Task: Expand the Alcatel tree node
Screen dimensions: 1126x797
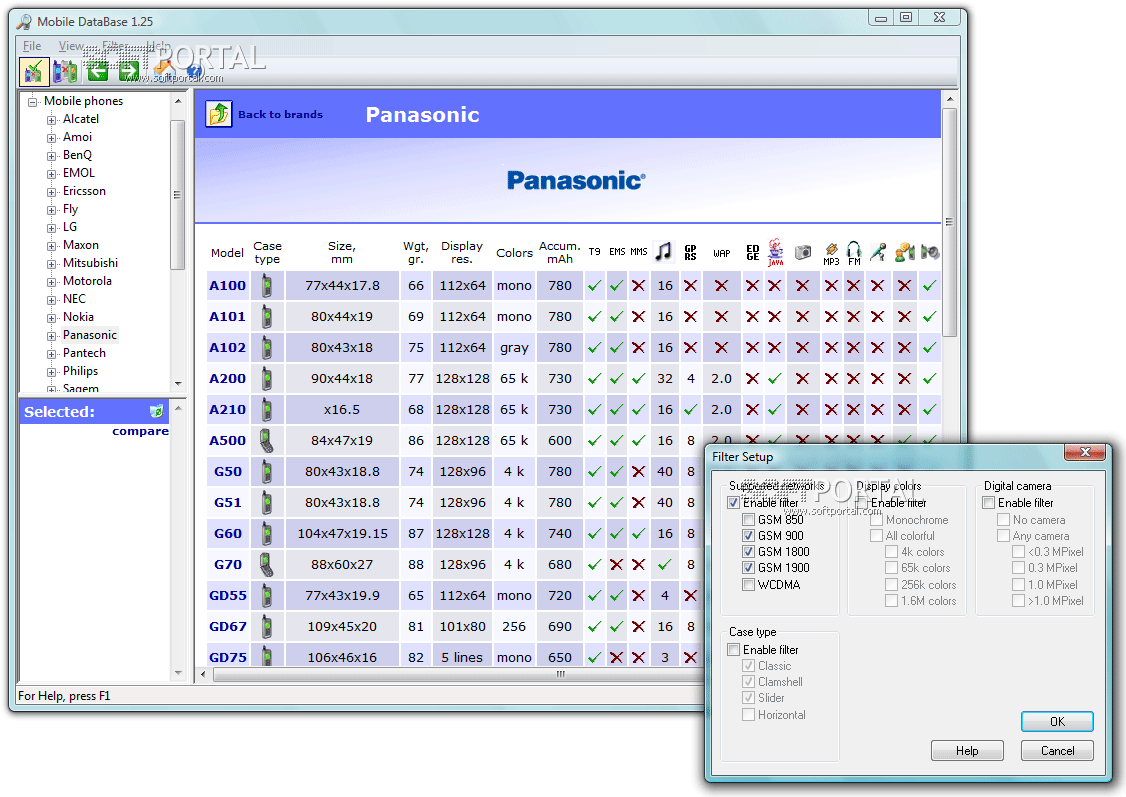Action: [x=51, y=120]
